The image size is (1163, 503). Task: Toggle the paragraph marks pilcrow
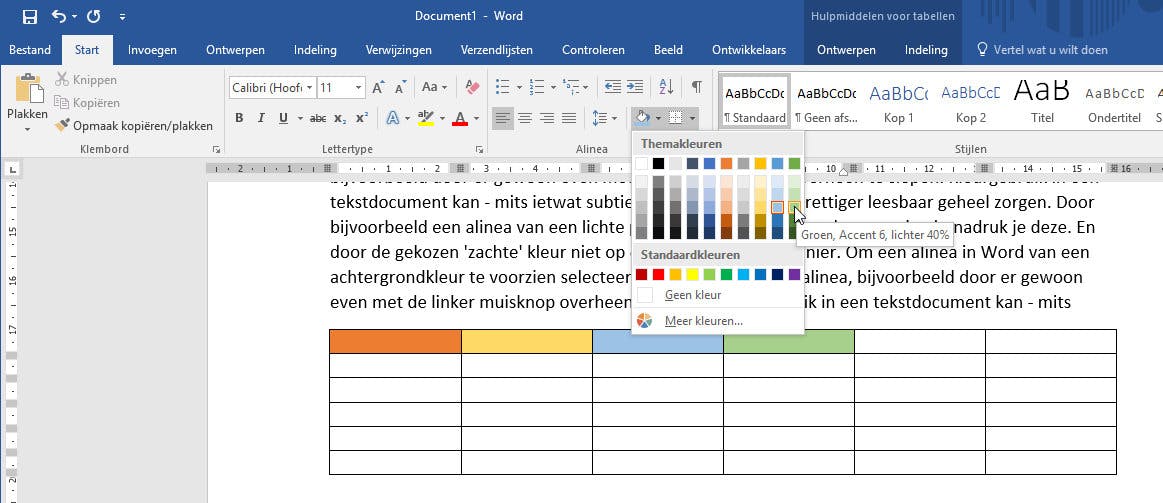(x=696, y=87)
